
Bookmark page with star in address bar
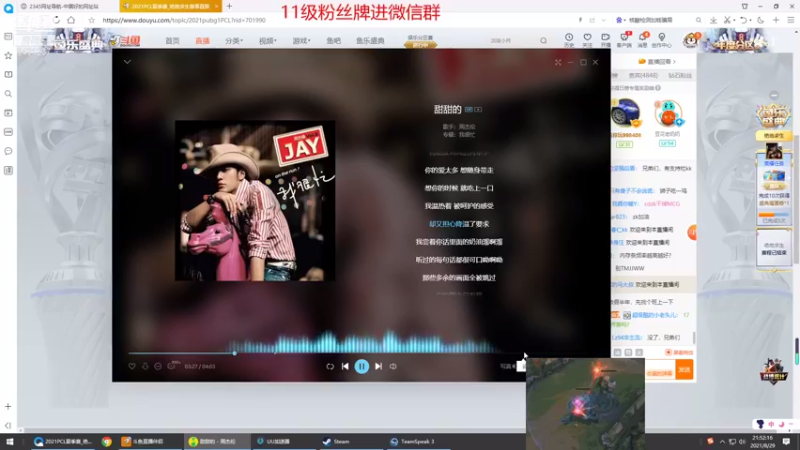(91, 20)
